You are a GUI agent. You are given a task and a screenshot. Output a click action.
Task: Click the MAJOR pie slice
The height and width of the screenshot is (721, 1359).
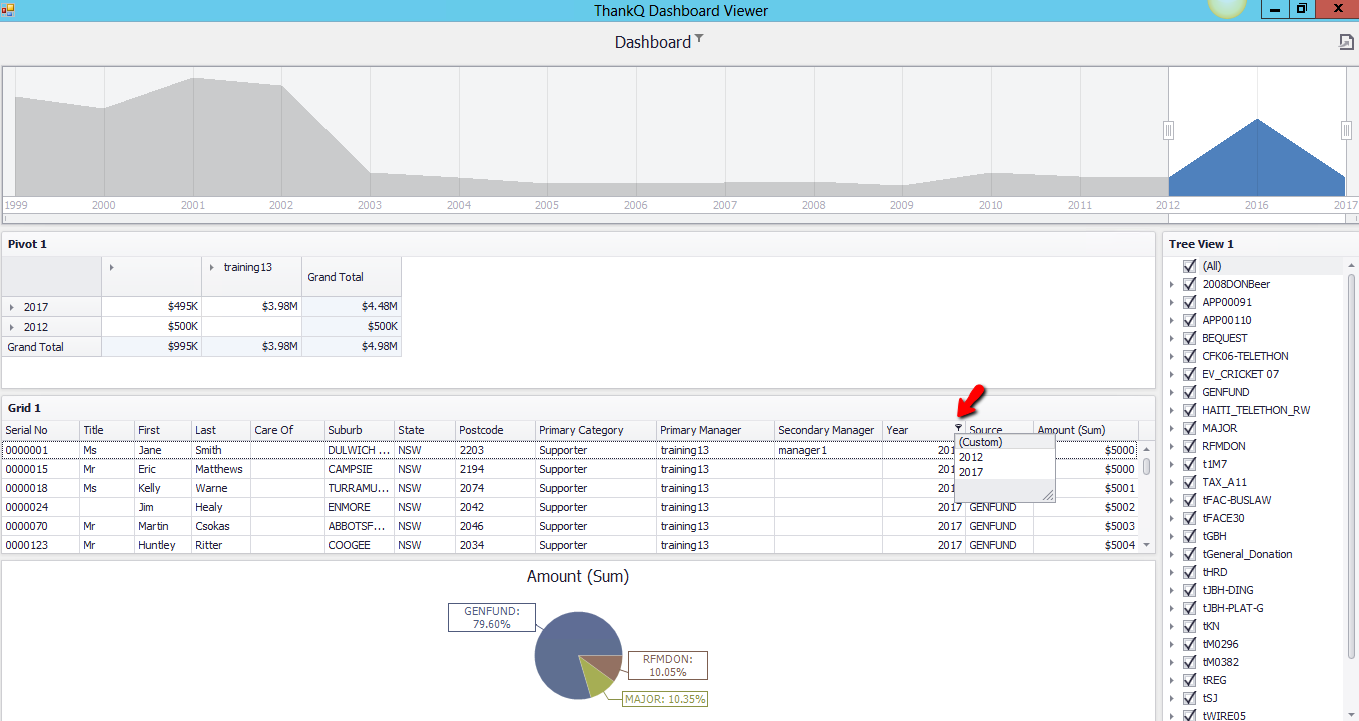596,680
